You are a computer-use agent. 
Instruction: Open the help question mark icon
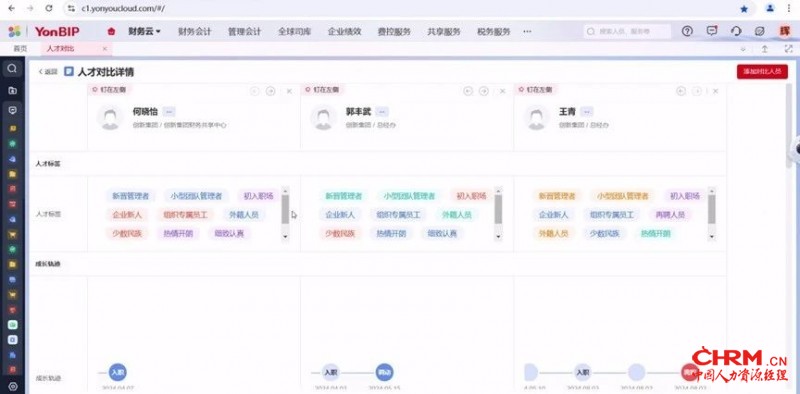click(x=687, y=31)
